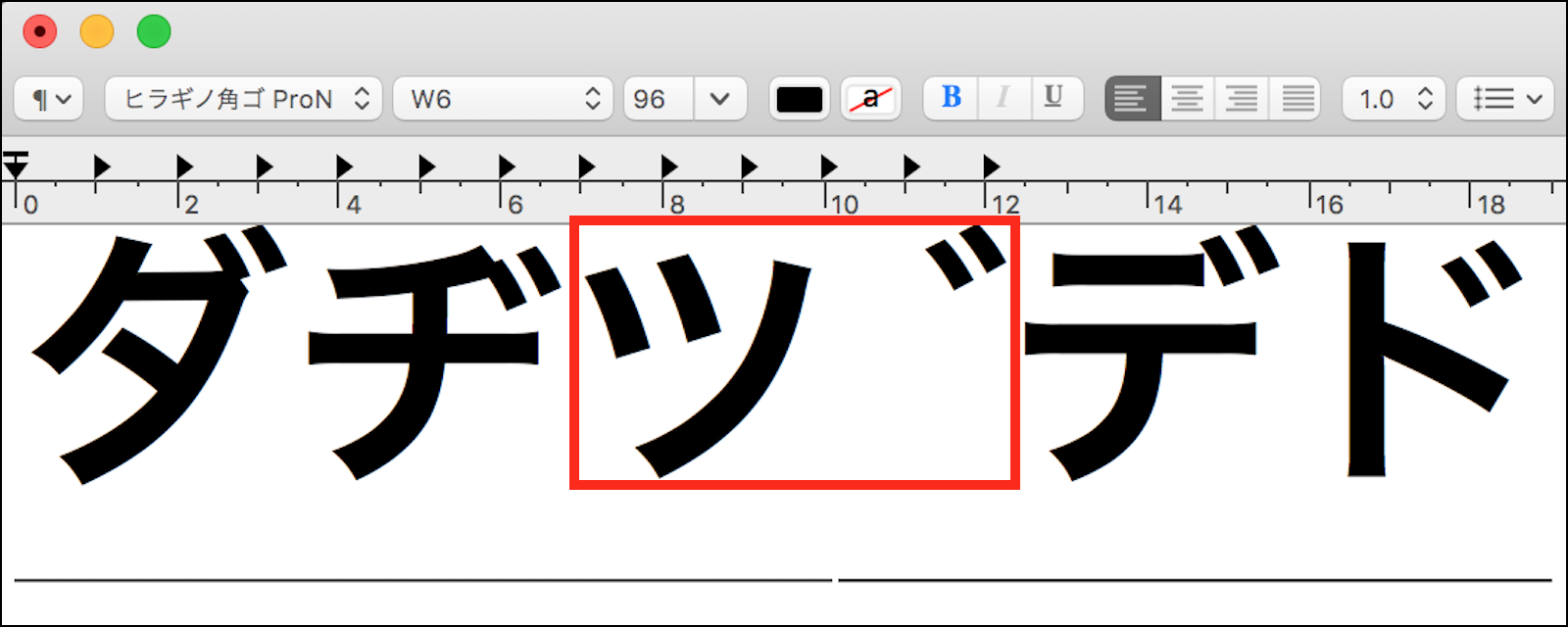This screenshot has width=1568, height=627.
Task: Select left text alignment
Action: [x=1132, y=99]
